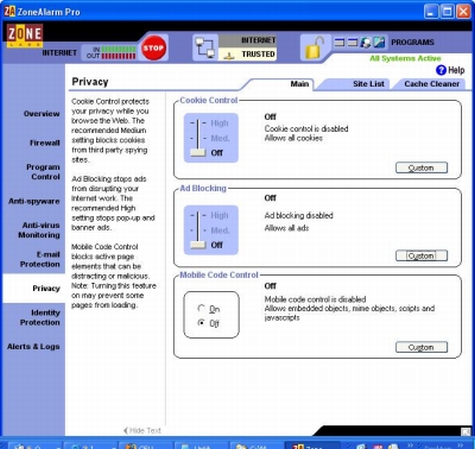Click the 'Allows all cookies' text
The image size is (475, 449).
(x=293, y=138)
